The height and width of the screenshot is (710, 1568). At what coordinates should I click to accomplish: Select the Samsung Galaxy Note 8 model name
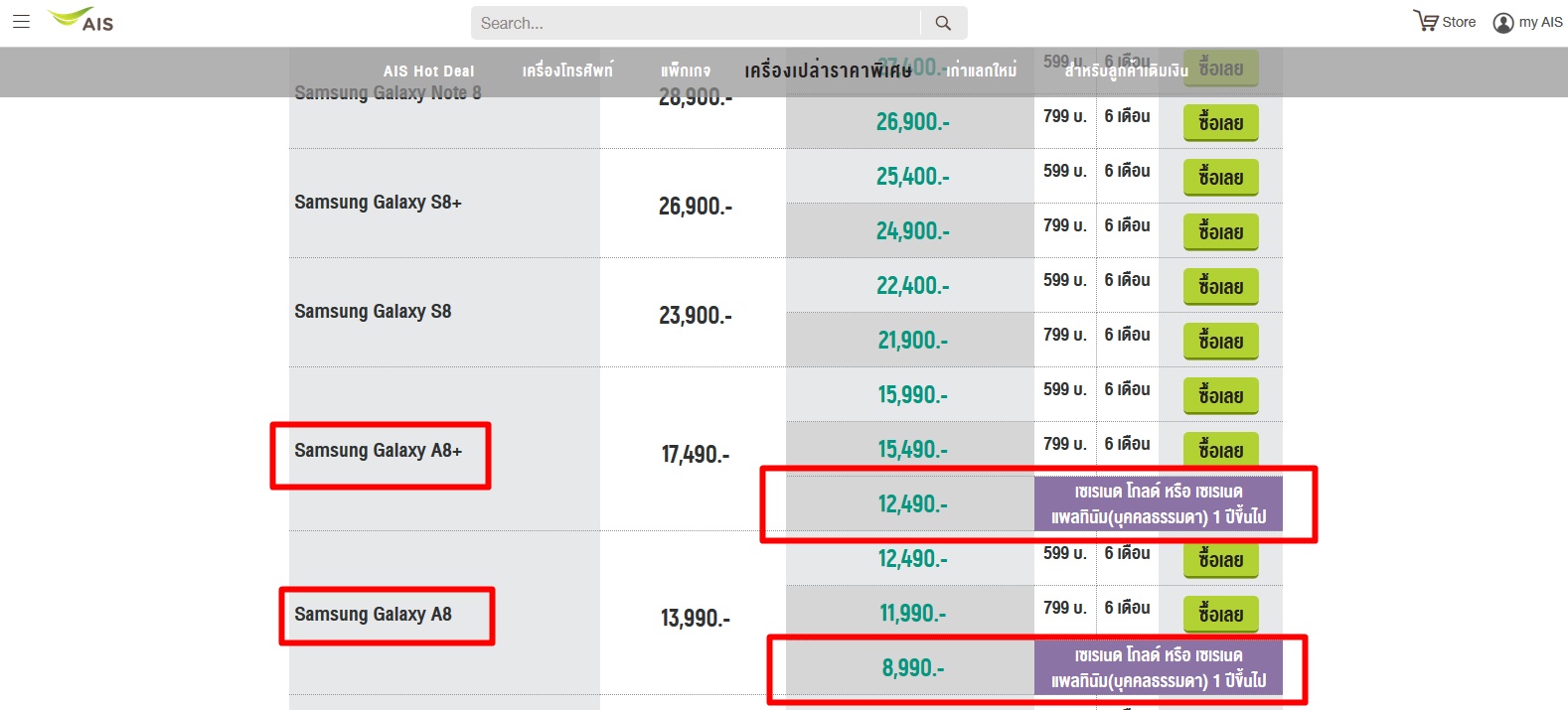point(388,92)
